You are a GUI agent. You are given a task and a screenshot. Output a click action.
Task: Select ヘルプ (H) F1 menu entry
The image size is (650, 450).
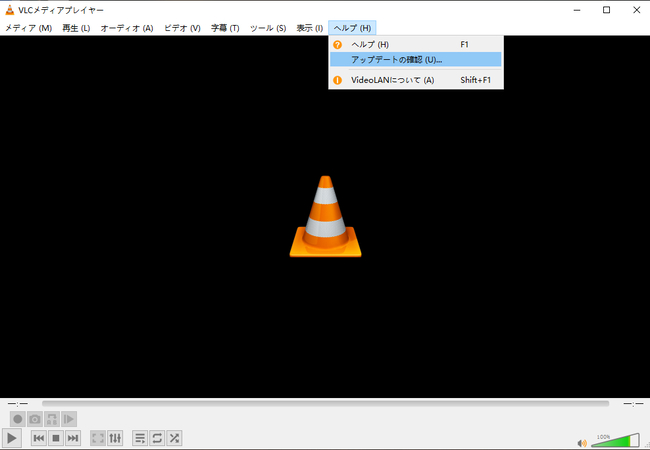[x=416, y=44]
